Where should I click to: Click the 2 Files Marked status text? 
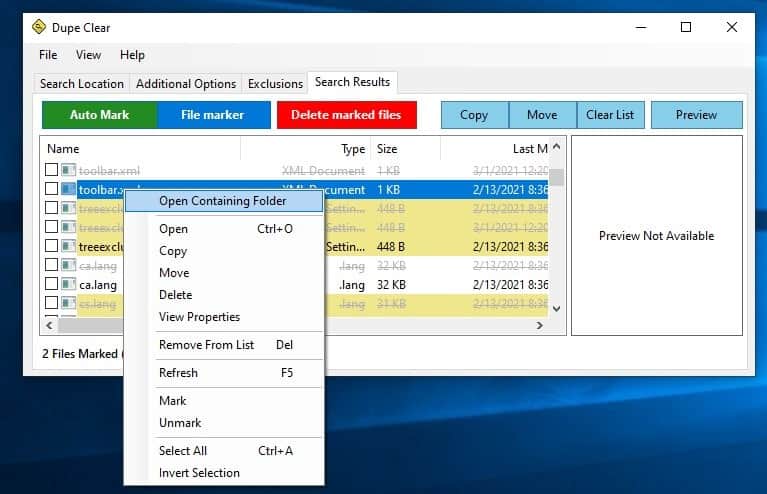[80, 354]
